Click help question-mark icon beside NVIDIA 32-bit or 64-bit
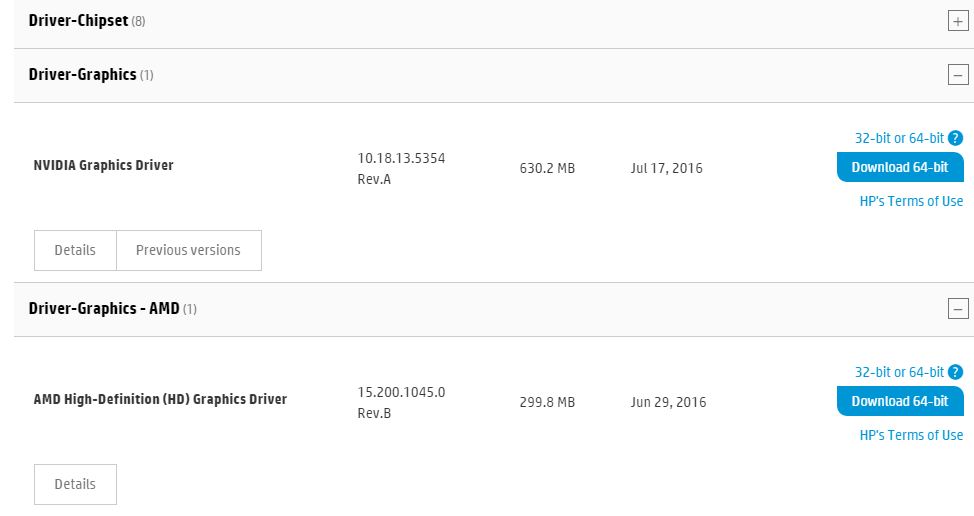The image size is (974, 516). (x=955, y=138)
